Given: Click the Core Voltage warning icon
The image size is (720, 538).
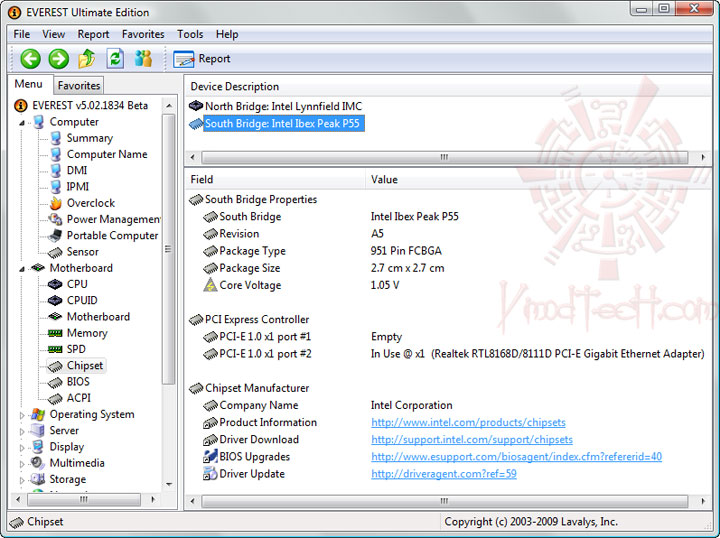Looking at the screenshot, I should click(210, 285).
